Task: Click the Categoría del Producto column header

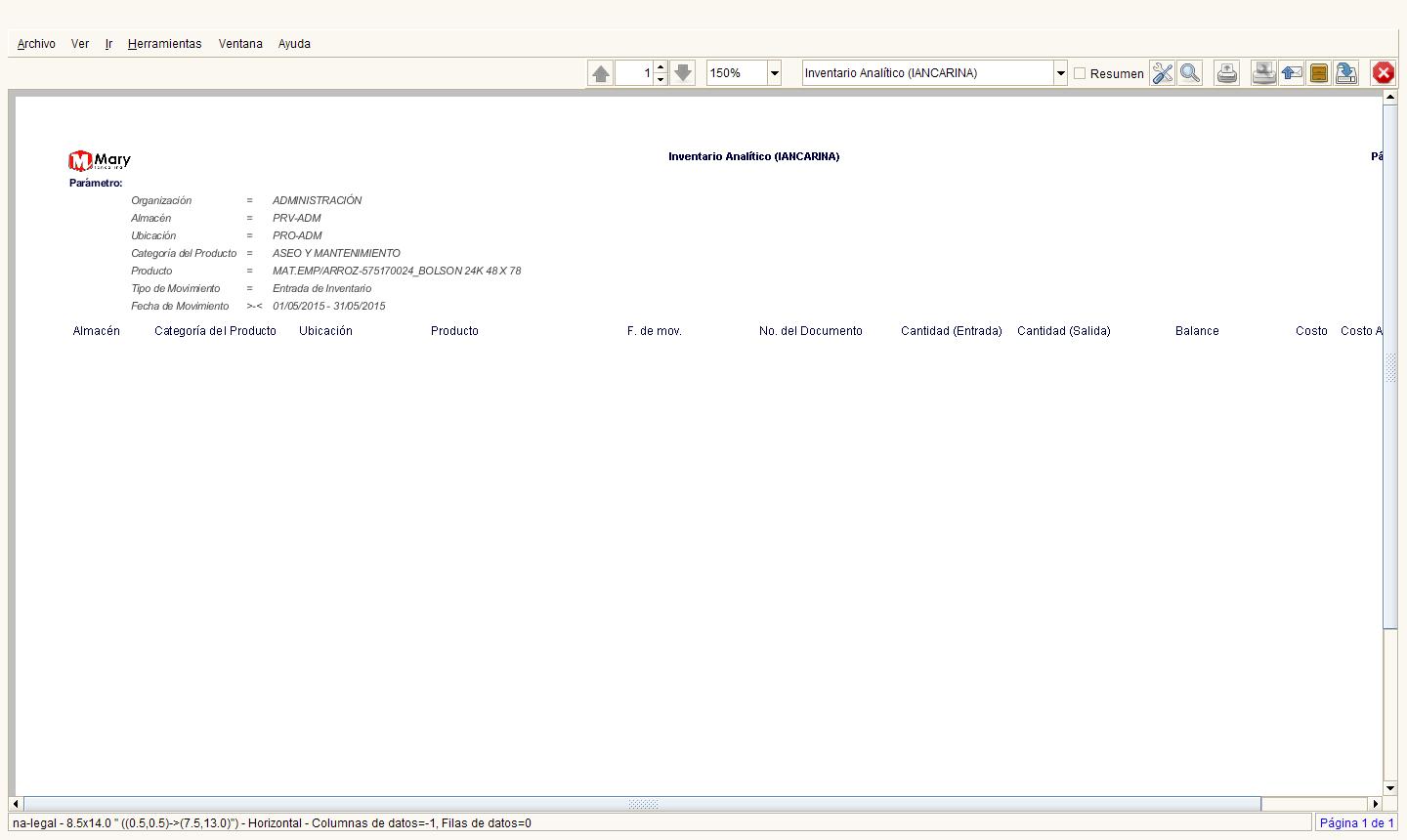Action: coord(215,331)
